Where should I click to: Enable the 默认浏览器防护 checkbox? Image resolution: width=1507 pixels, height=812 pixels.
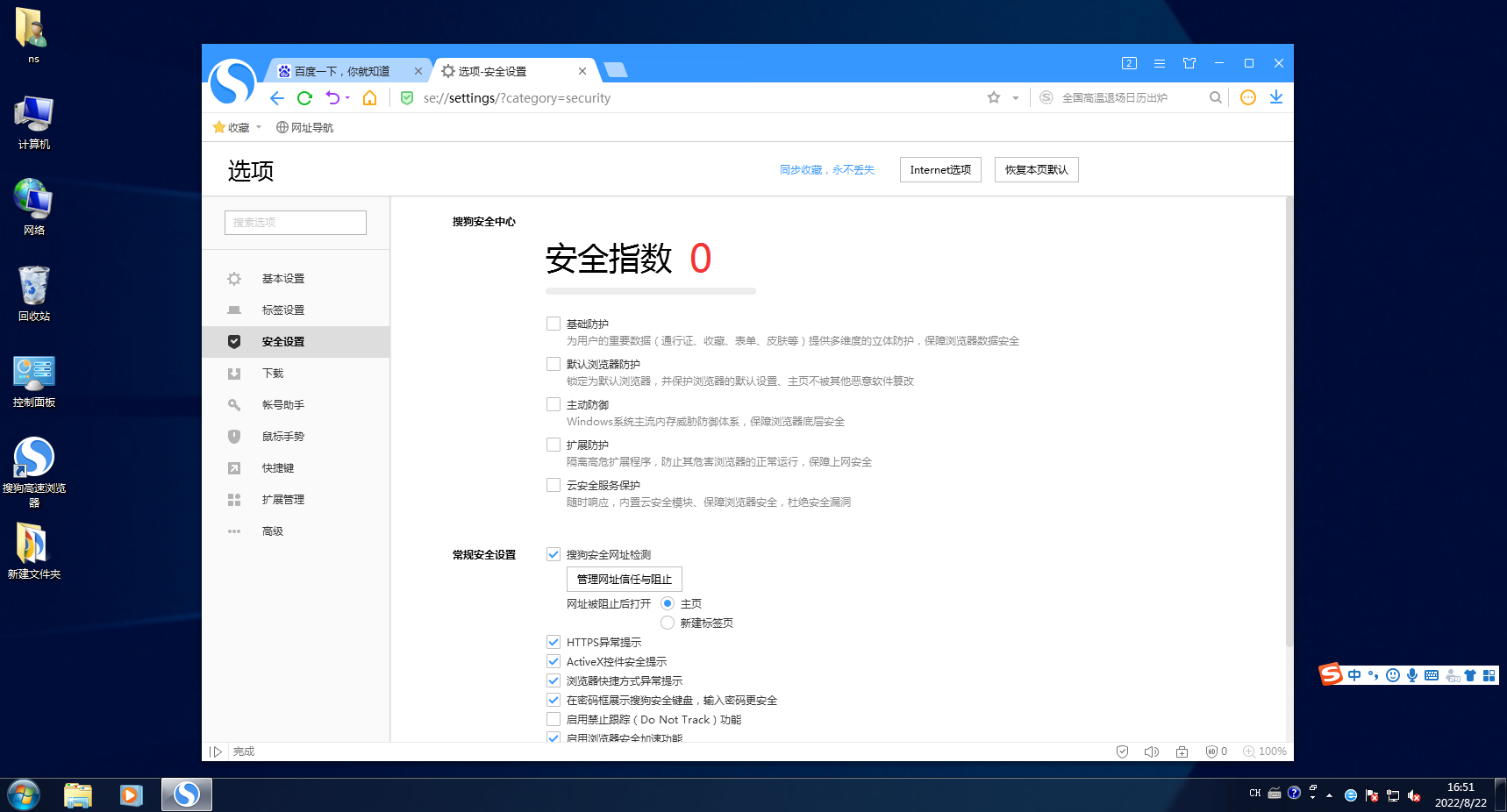pos(554,364)
